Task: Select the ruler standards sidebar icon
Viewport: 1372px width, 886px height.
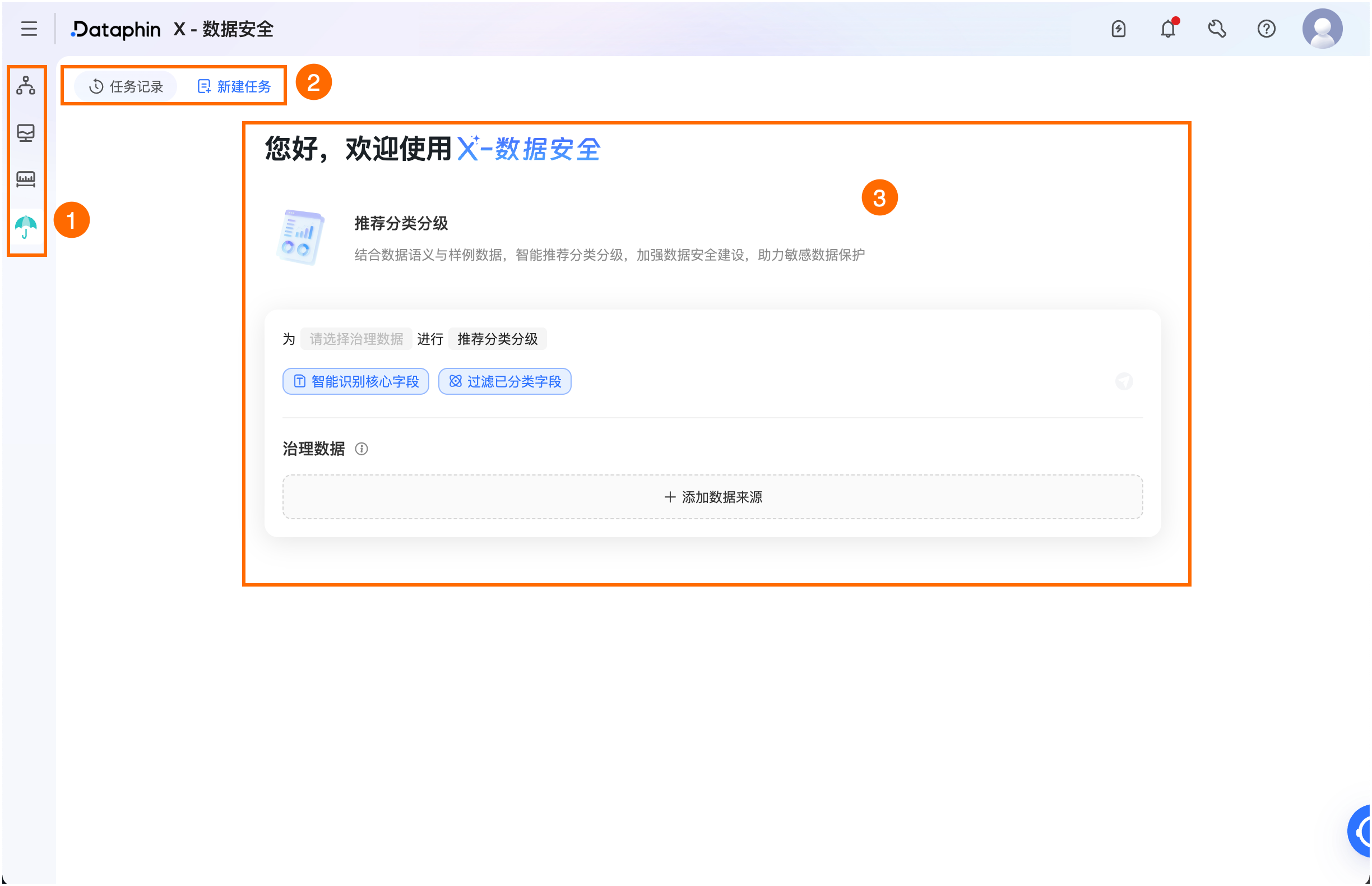Action: [26, 179]
